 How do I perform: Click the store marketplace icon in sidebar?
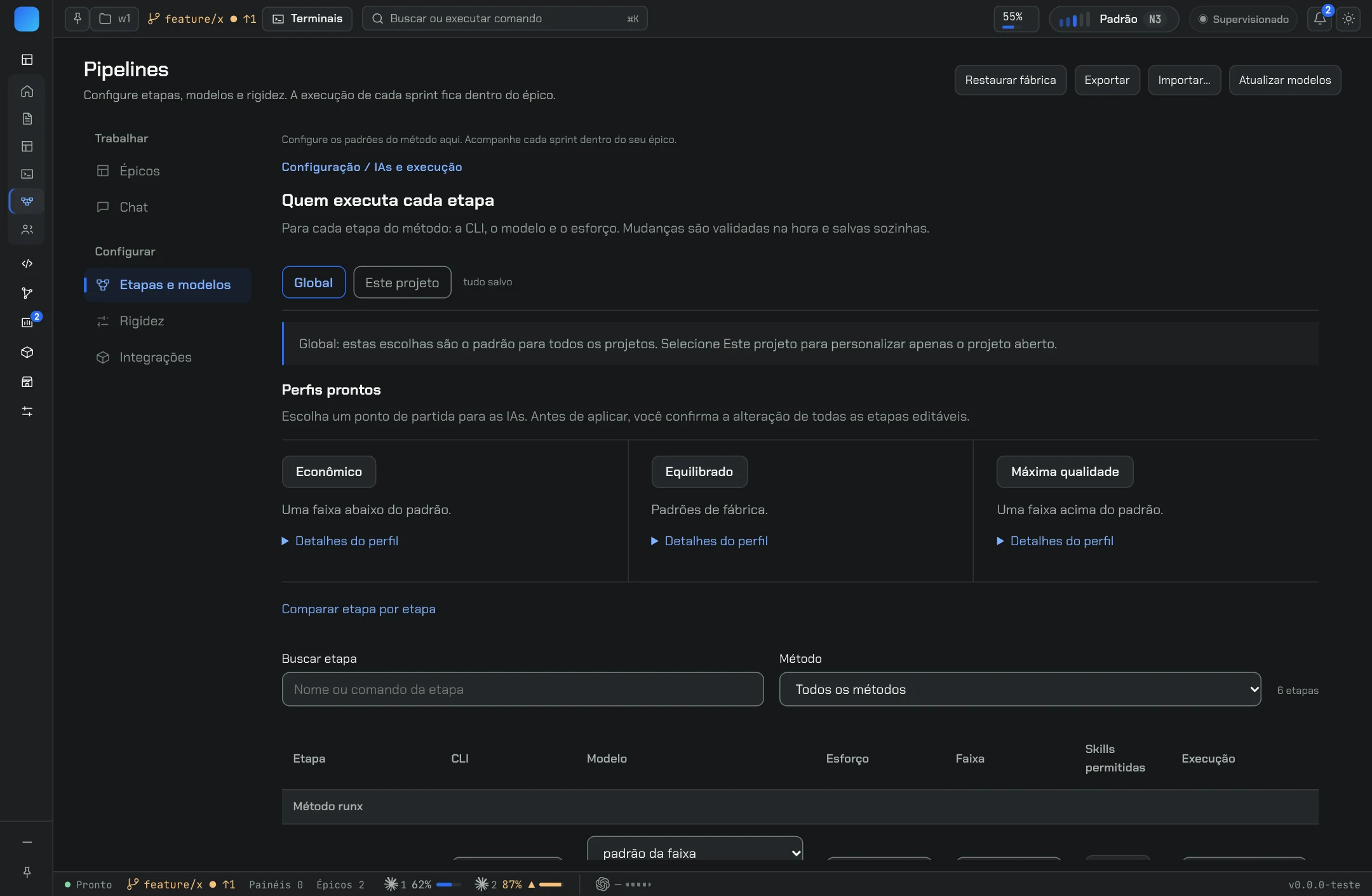[x=27, y=382]
